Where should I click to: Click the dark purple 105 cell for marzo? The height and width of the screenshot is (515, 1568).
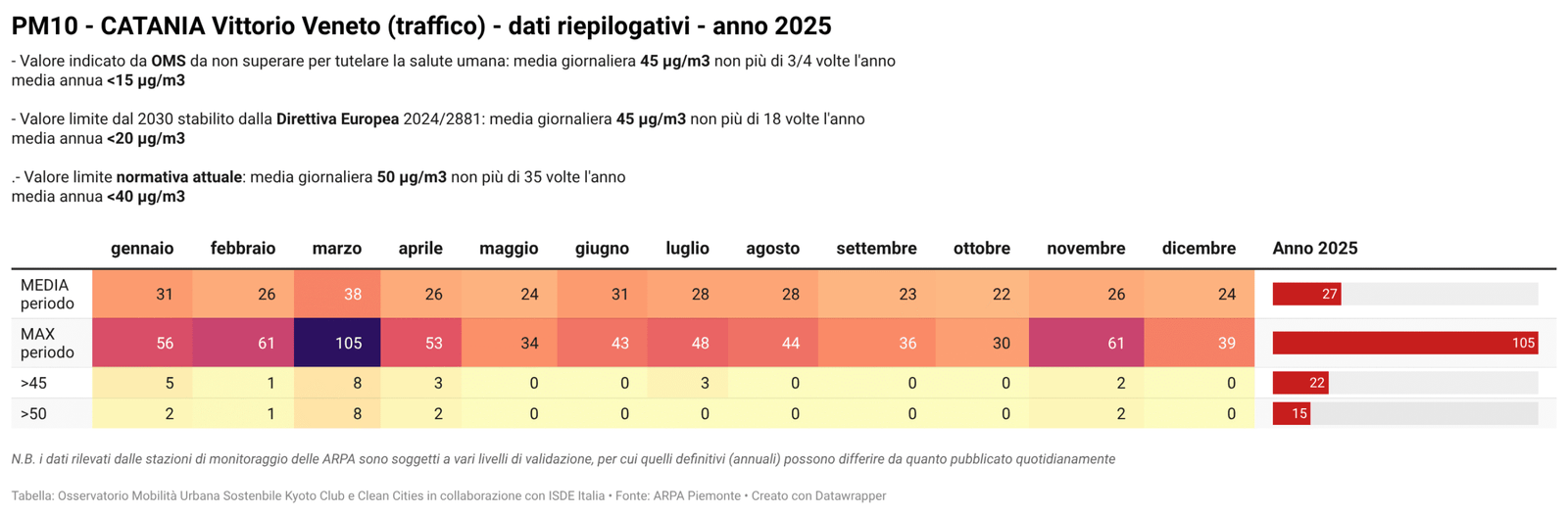tap(337, 343)
